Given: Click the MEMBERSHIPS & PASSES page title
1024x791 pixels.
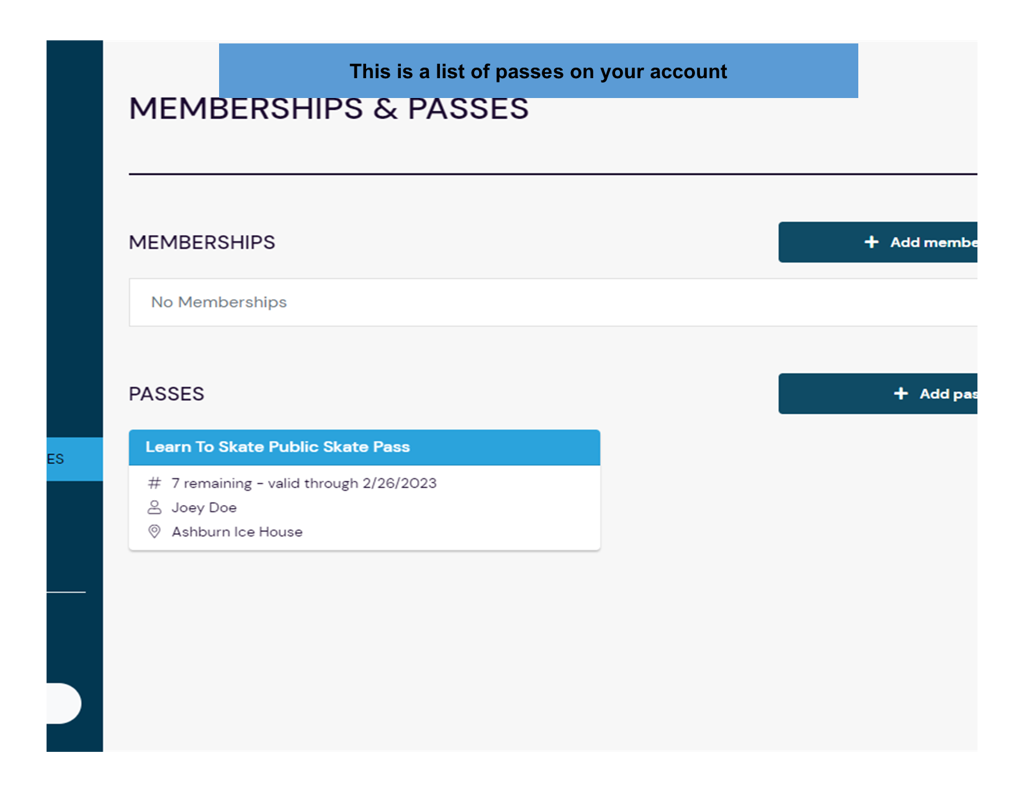Looking at the screenshot, I should click(x=328, y=108).
